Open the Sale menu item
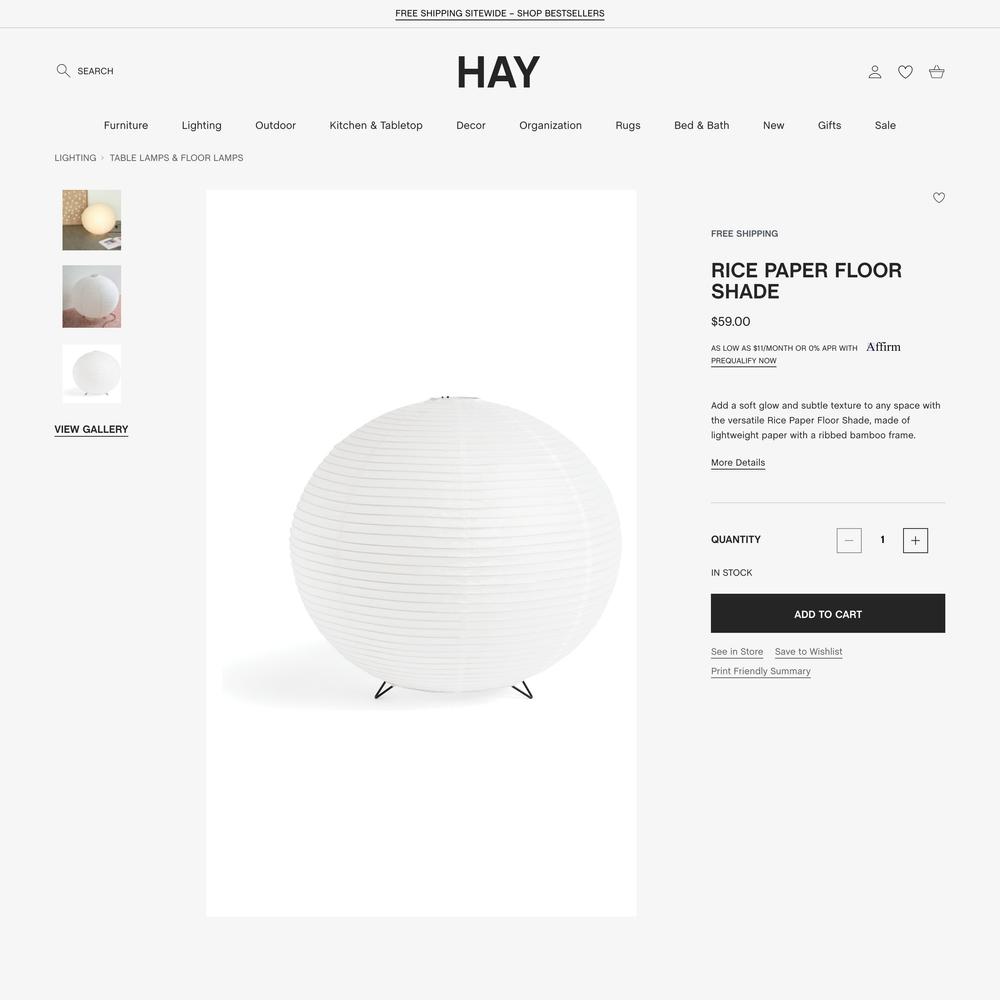The image size is (1000, 1000). (x=885, y=126)
